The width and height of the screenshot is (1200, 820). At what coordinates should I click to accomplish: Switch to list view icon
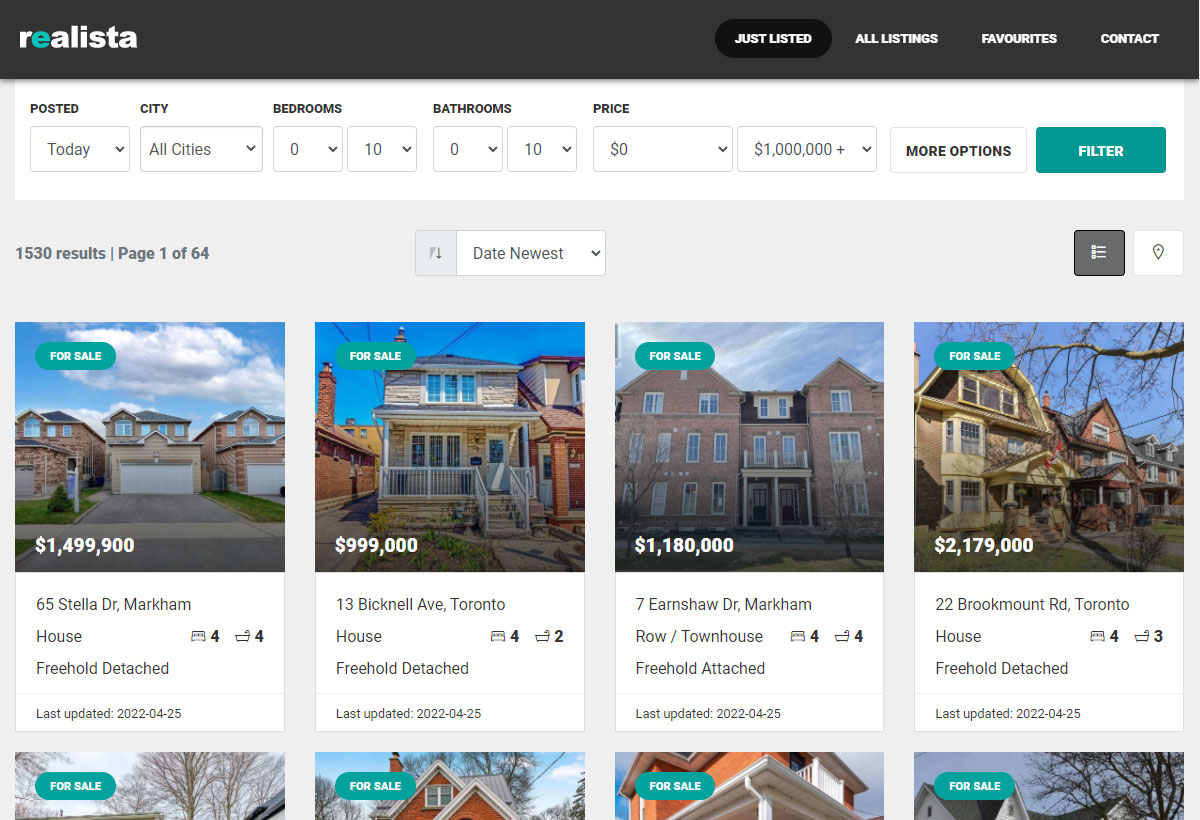pyautogui.click(x=1099, y=253)
